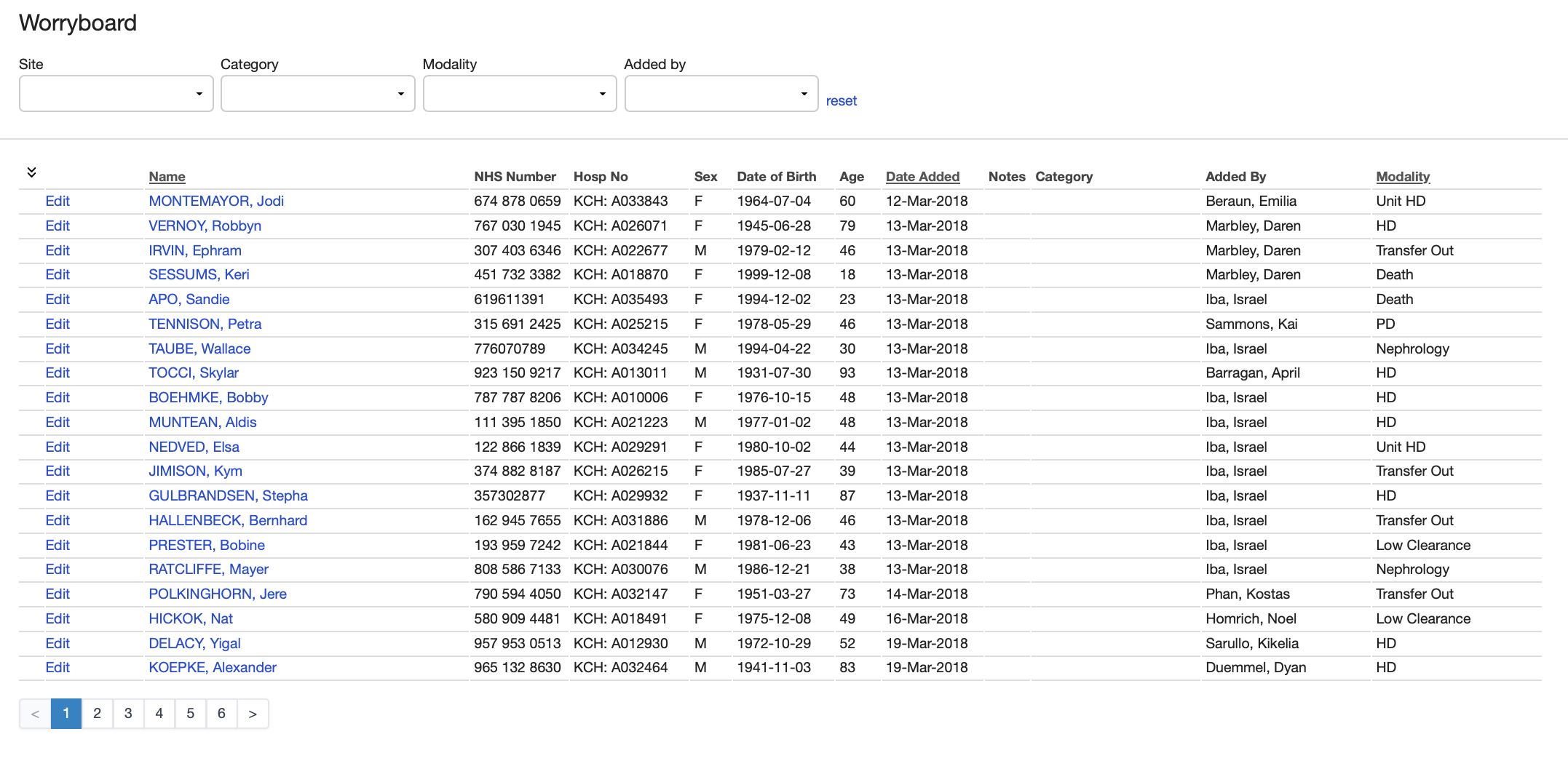The height and width of the screenshot is (761, 1568).
Task: Open patient TAUBE, Wallace
Action: (199, 349)
